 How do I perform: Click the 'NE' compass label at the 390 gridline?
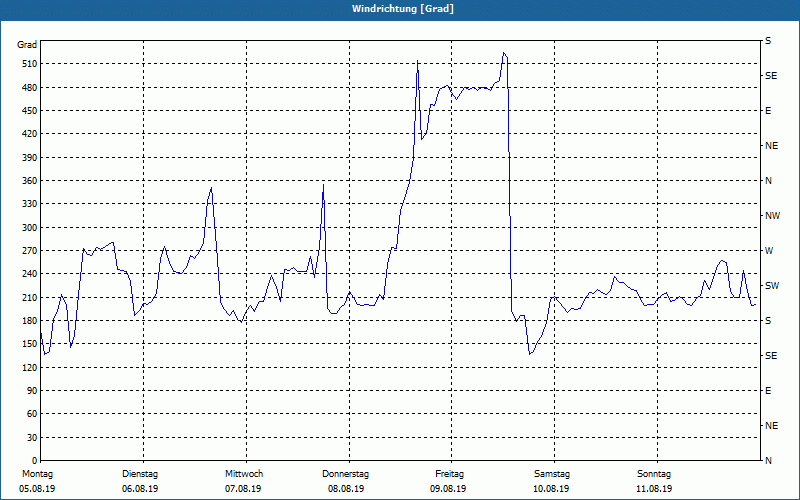[x=771, y=146]
